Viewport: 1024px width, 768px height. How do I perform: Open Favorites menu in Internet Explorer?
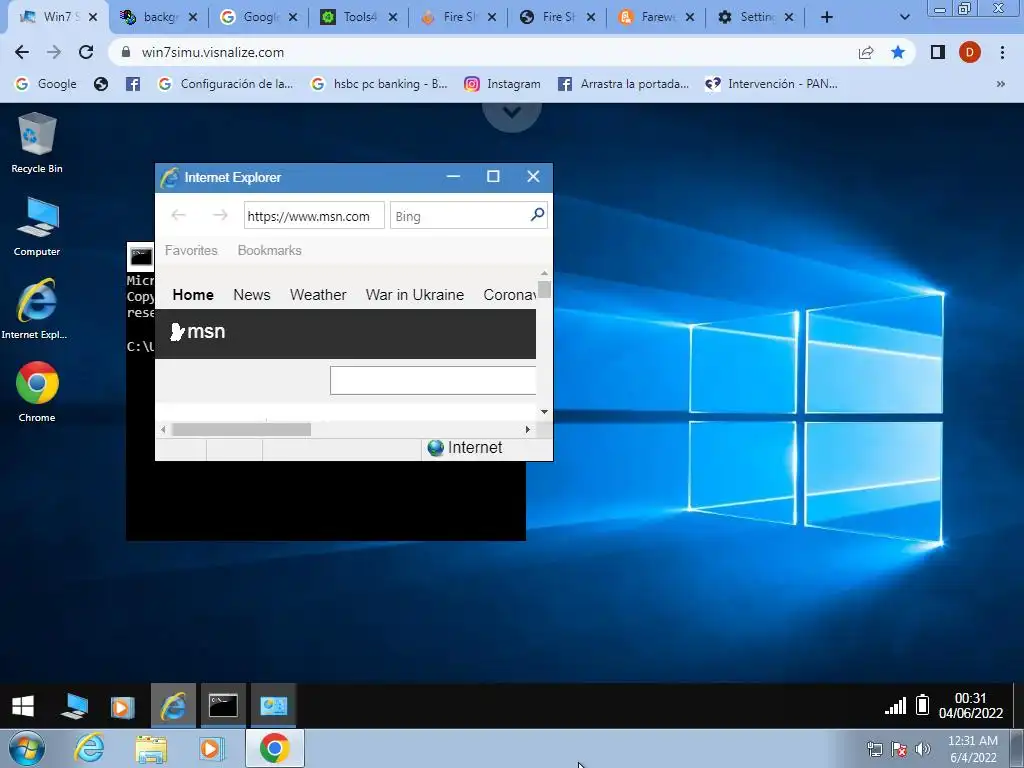click(x=191, y=250)
